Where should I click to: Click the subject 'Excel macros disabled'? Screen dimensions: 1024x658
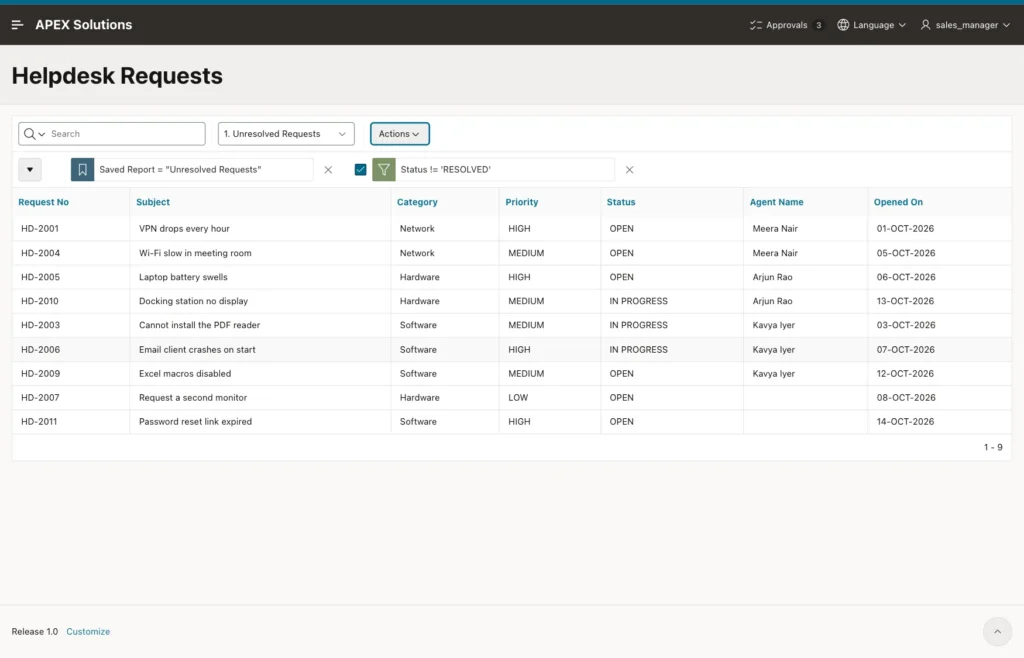pyautogui.click(x=185, y=374)
